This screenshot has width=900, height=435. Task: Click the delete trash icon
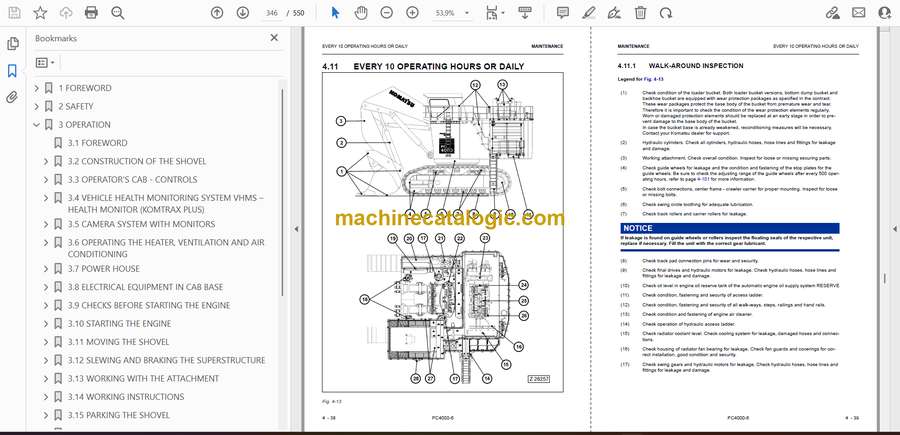tap(641, 13)
